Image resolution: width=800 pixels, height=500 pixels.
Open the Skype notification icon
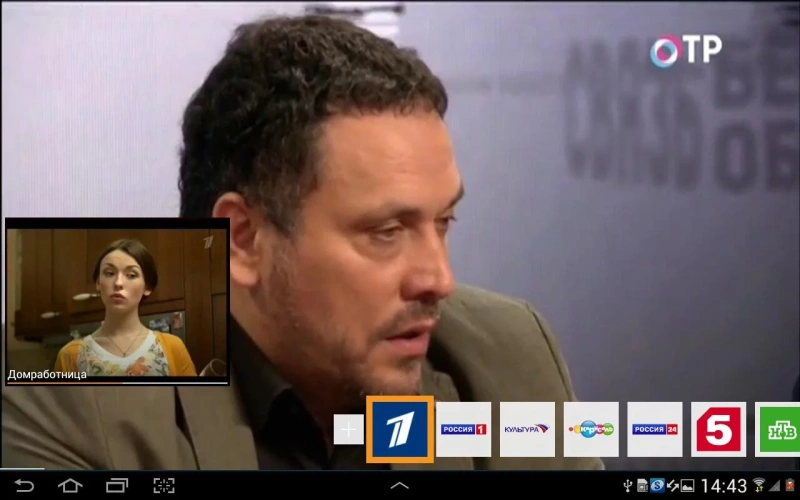click(x=657, y=486)
